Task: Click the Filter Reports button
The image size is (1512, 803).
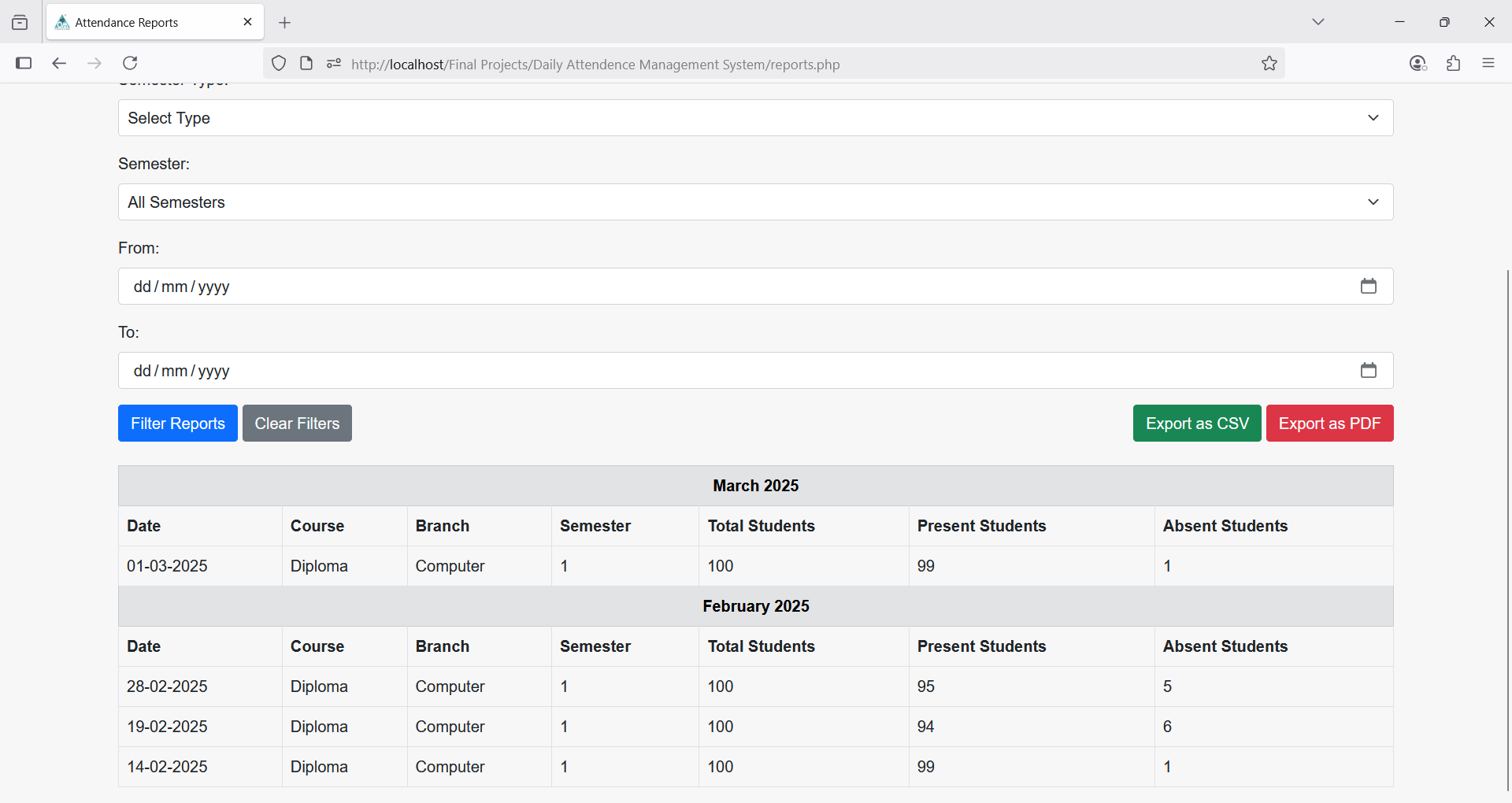Action: coord(177,424)
